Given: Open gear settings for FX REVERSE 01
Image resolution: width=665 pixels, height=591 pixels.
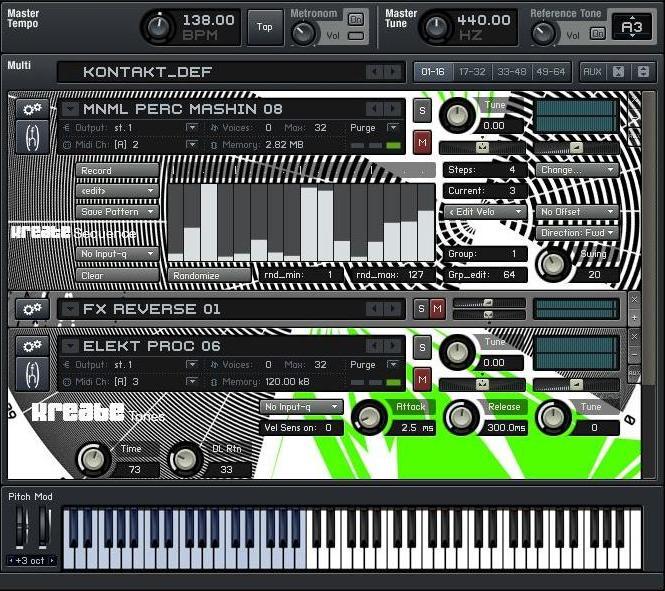Looking at the screenshot, I should (32, 309).
